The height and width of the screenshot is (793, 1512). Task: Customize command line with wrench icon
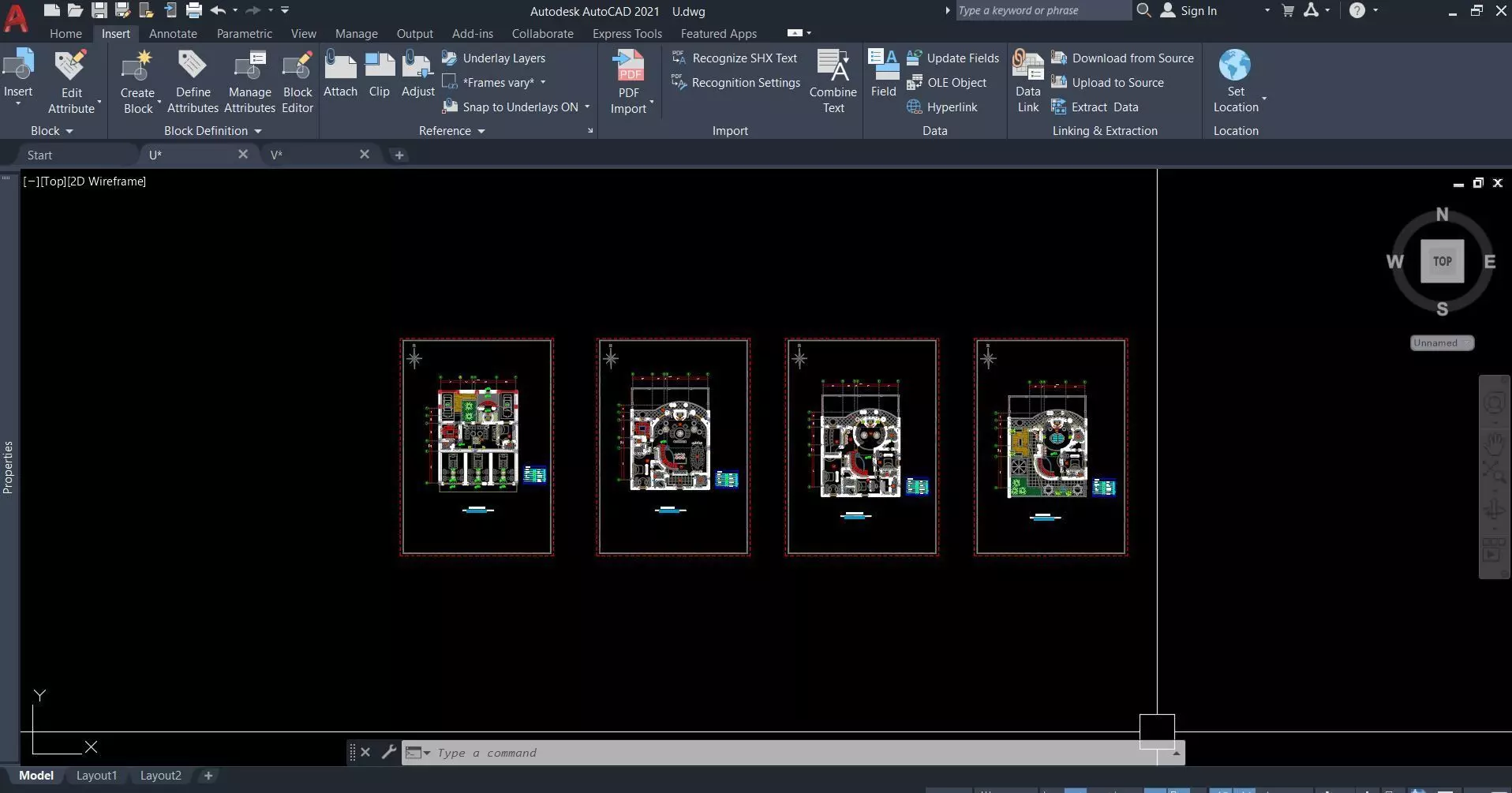tap(388, 752)
